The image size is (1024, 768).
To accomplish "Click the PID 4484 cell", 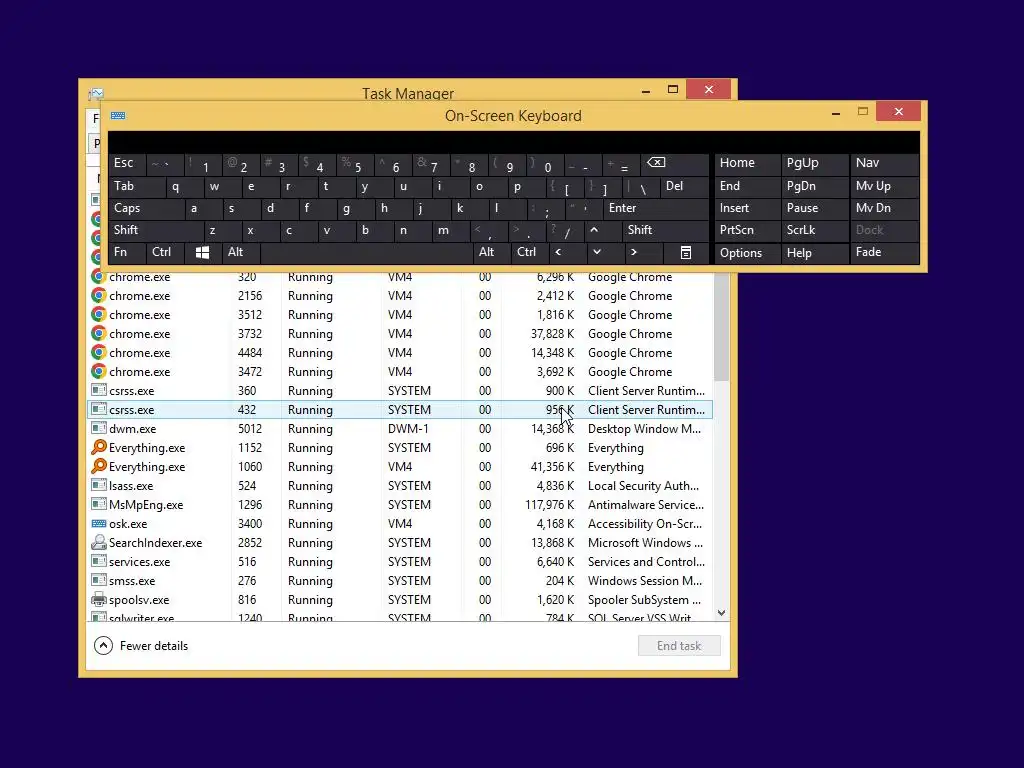I will pos(250,353).
